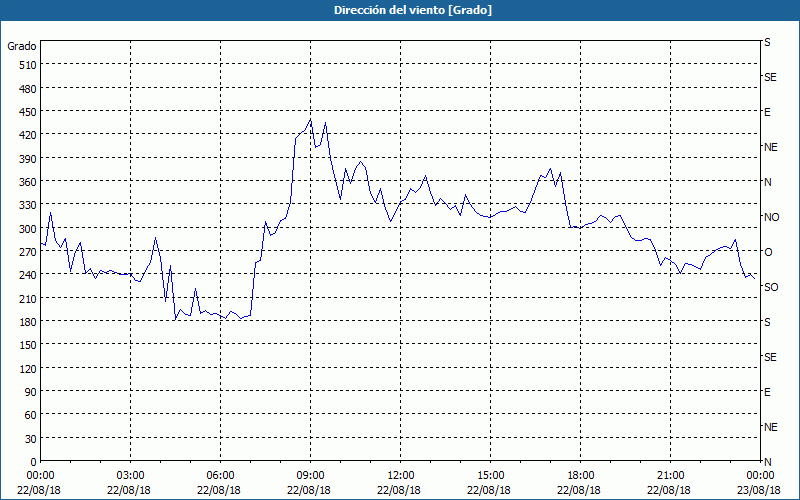Click the 'O' compass label on the right axis

pyautogui.click(x=767, y=252)
